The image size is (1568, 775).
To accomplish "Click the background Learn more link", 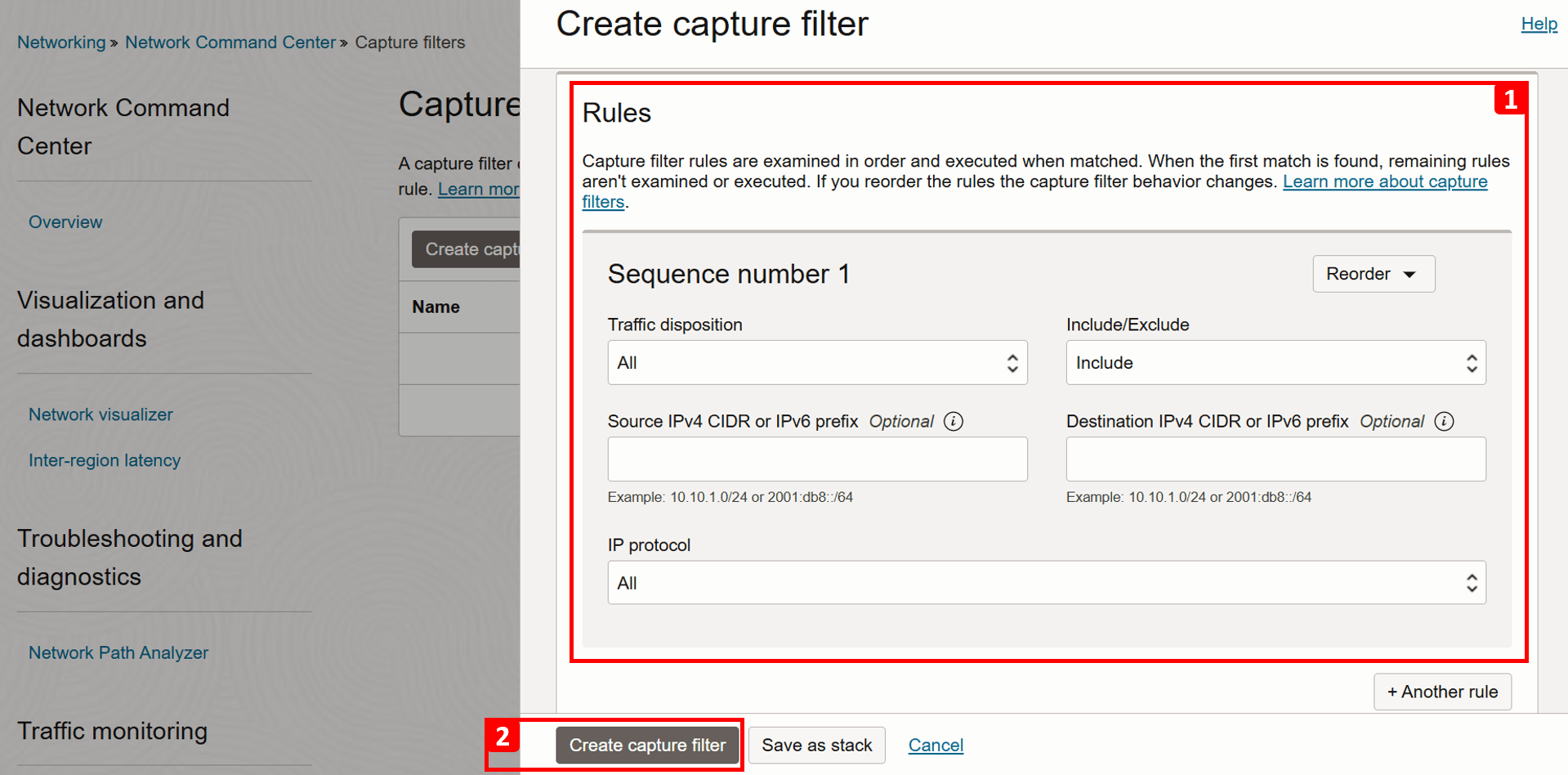I will 479,189.
